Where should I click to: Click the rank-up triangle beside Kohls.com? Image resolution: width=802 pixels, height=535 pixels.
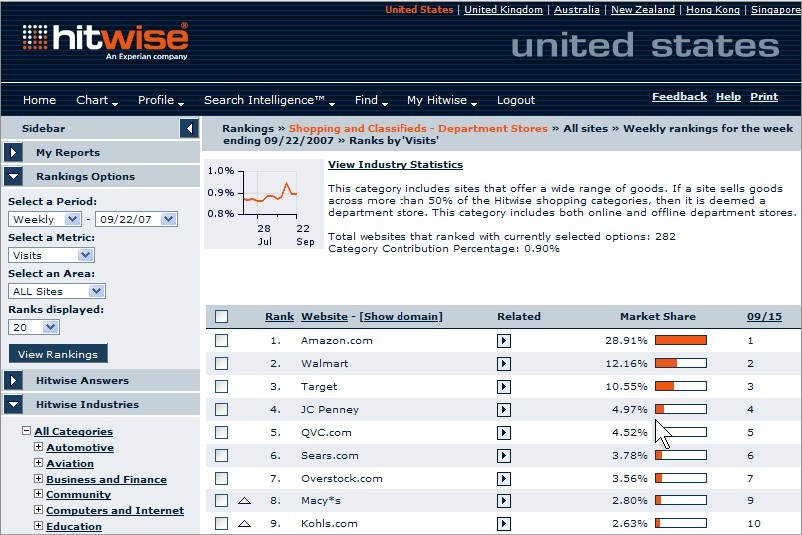click(244, 523)
